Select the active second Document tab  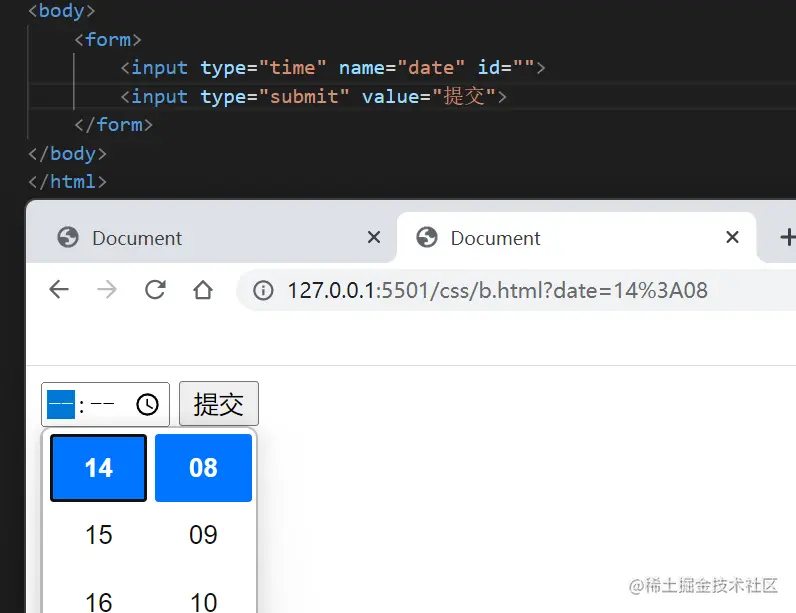coord(577,237)
